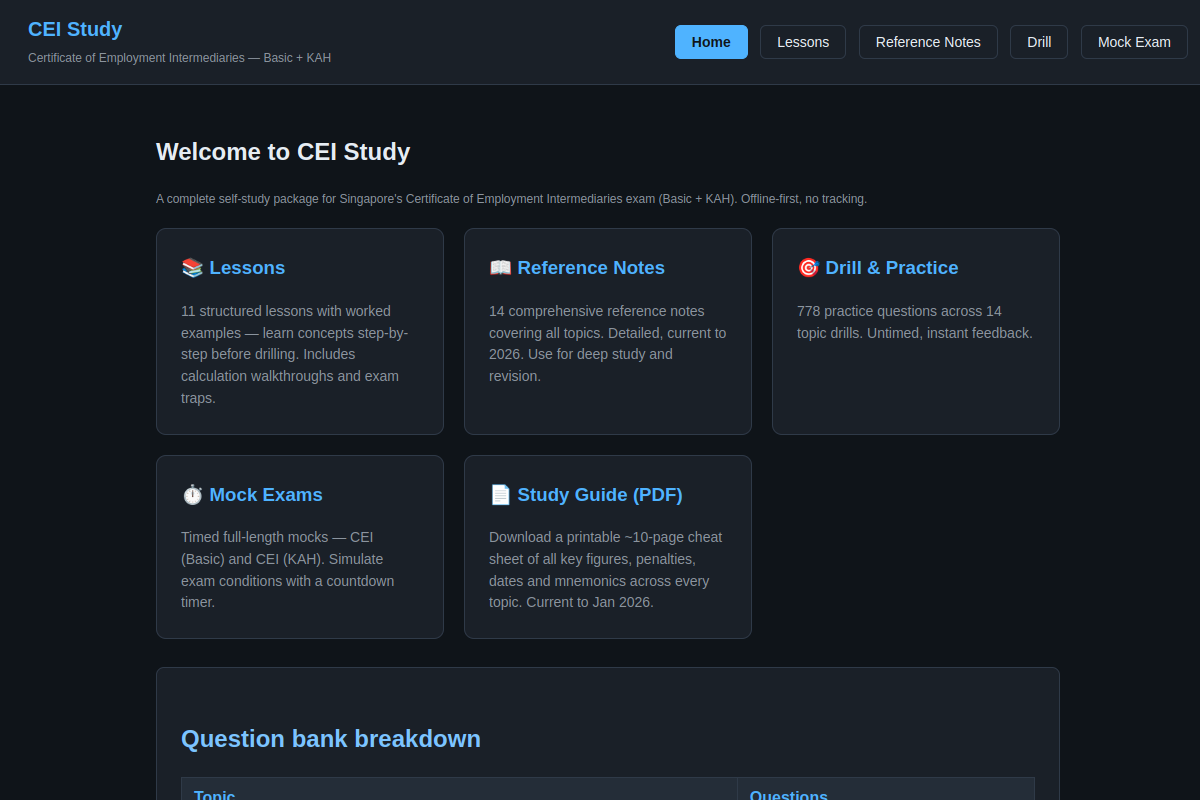Click the '778 practice questions' description

click(x=915, y=322)
